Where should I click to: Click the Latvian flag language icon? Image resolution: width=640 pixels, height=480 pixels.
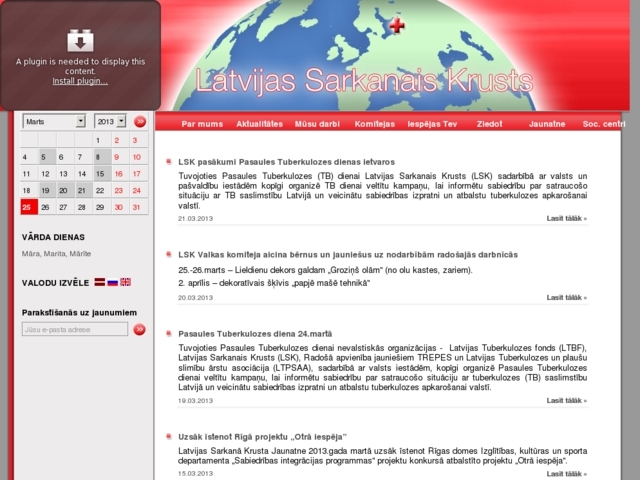100,282
